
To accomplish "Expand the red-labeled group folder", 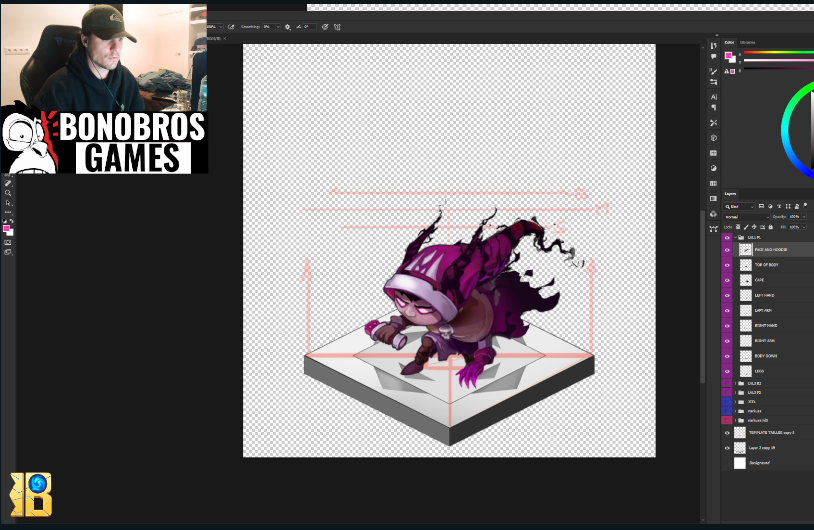I will [x=735, y=420].
